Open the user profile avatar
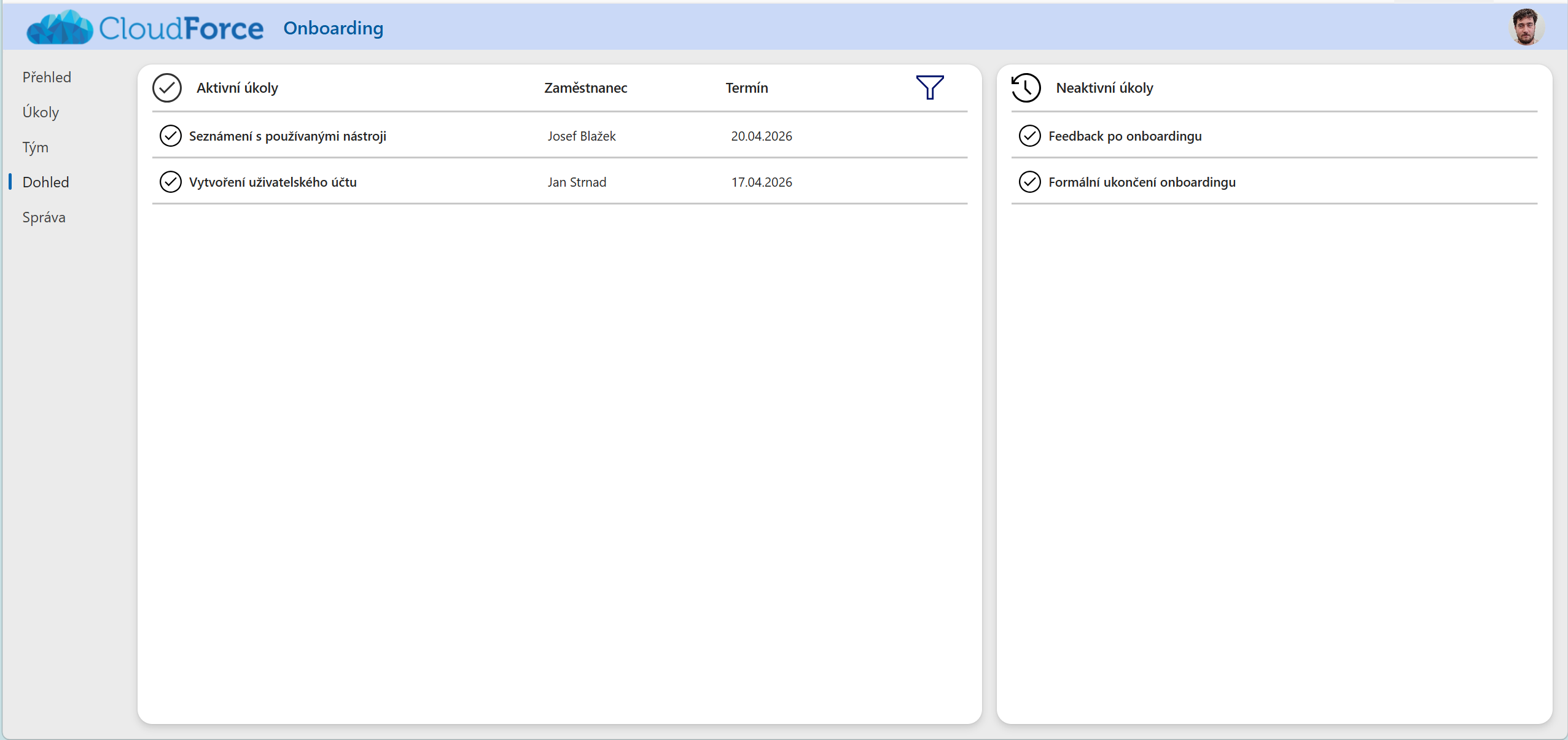This screenshot has width=1568, height=740. click(x=1525, y=28)
